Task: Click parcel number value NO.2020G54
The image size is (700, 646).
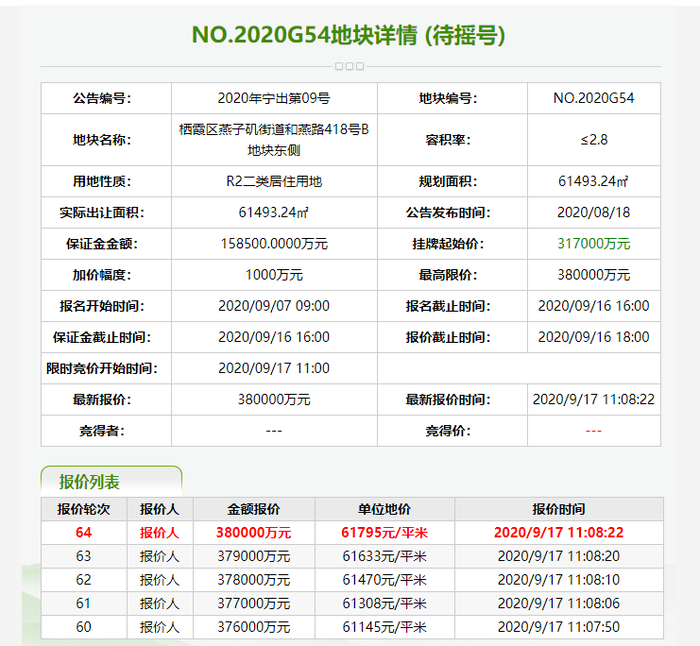Action: point(593,98)
